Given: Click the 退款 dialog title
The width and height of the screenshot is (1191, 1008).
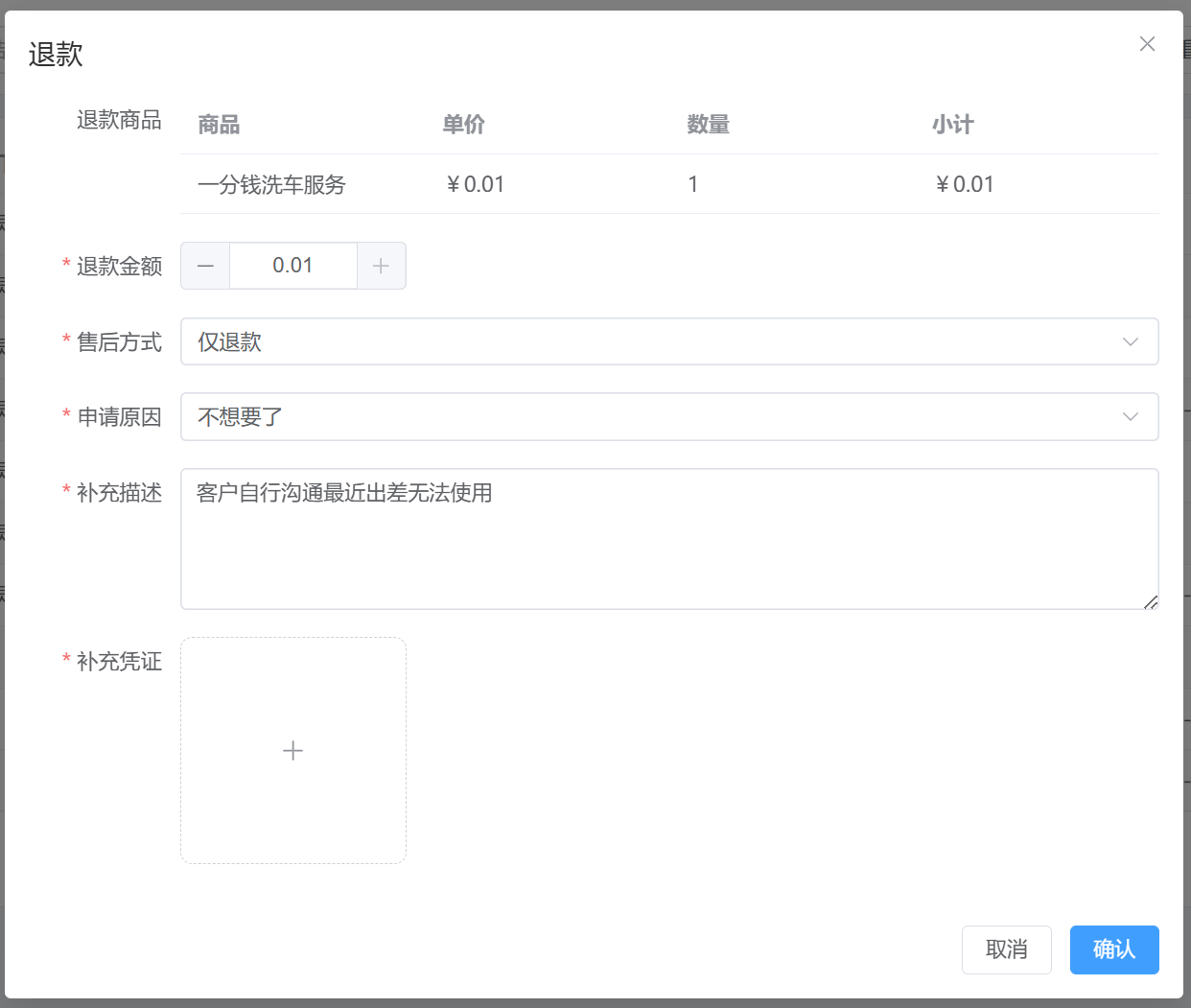Looking at the screenshot, I should (56, 55).
